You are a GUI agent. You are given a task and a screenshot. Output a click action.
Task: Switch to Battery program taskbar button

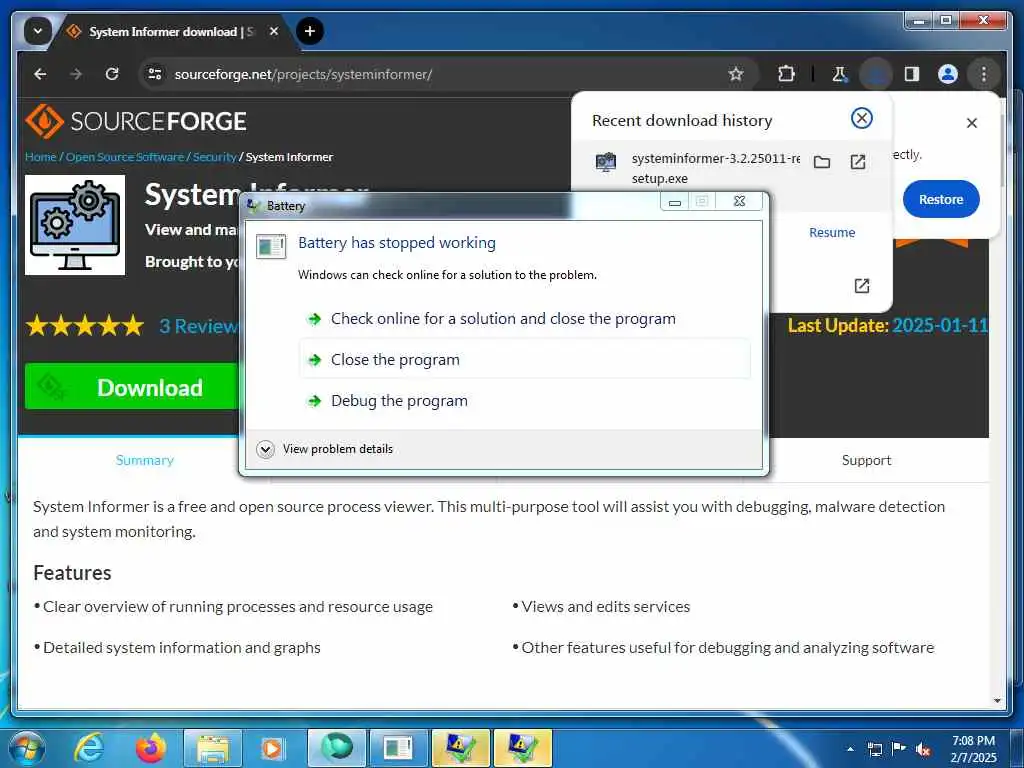(x=398, y=748)
